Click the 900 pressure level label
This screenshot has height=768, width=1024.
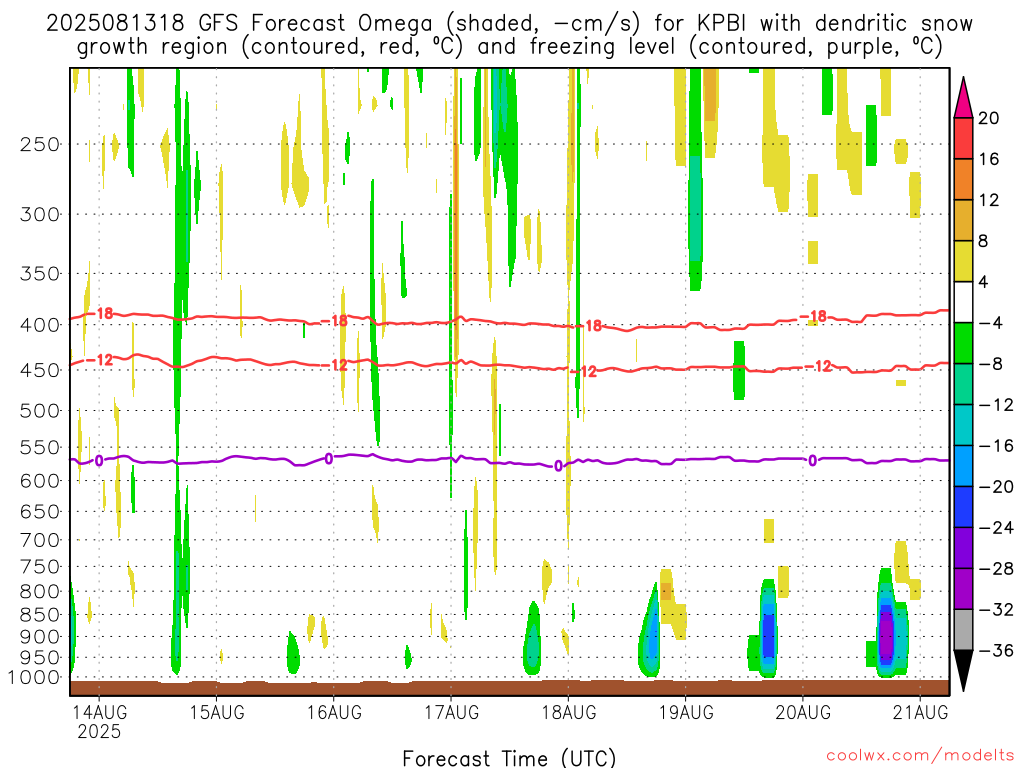click(40, 637)
